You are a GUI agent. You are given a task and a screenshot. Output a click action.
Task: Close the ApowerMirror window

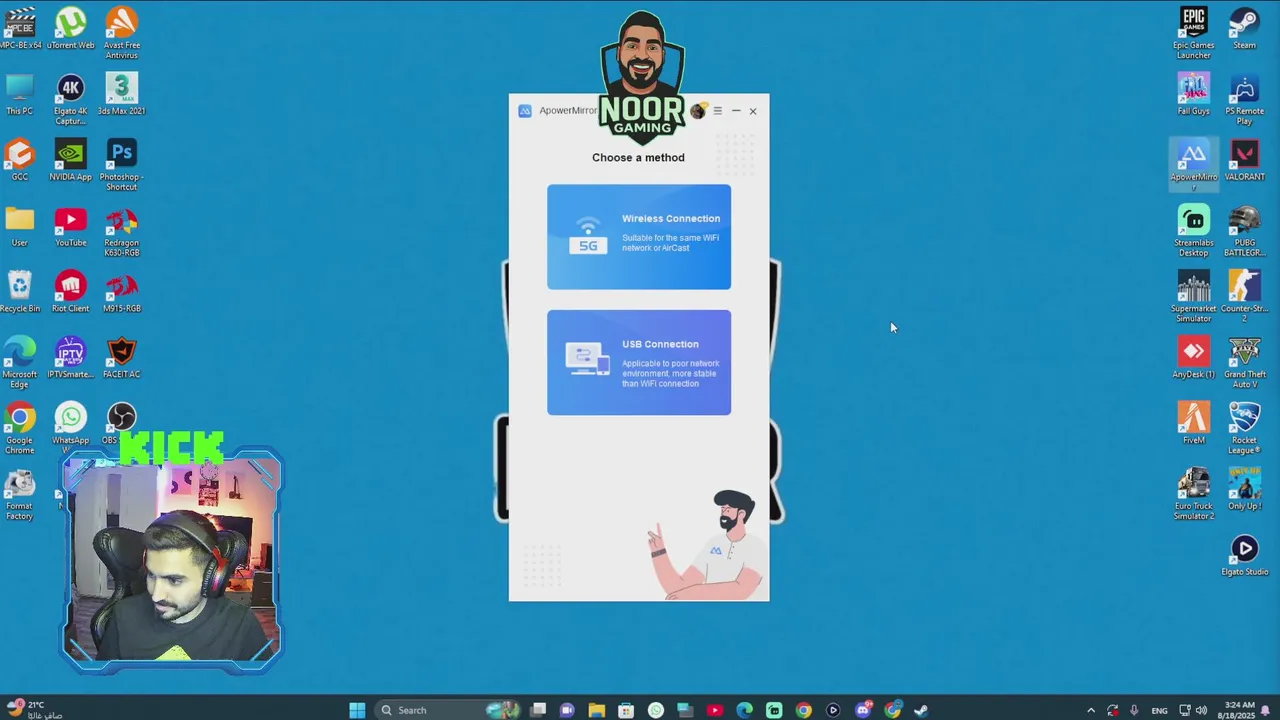[x=753, y=111]
